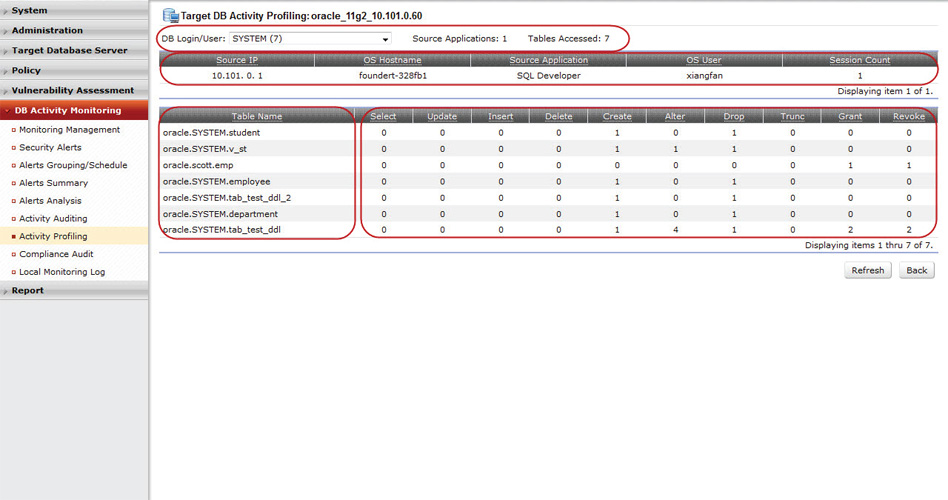Image resolution: width=948 pixels, height=500 pixels.
Task: Sort by Select column header
Action: pos(383,116)
